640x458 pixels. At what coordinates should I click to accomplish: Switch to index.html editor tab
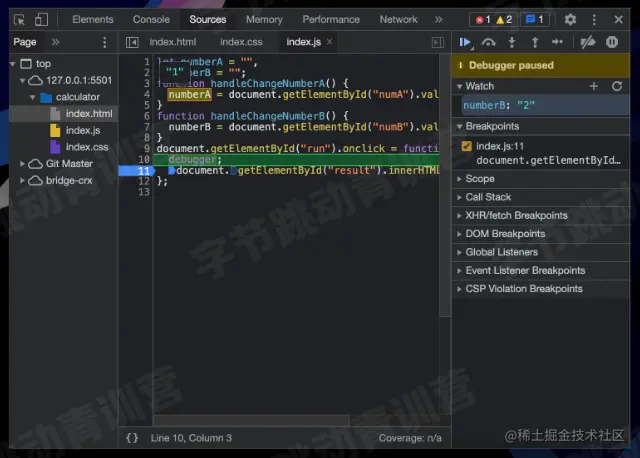pos(173,42)
